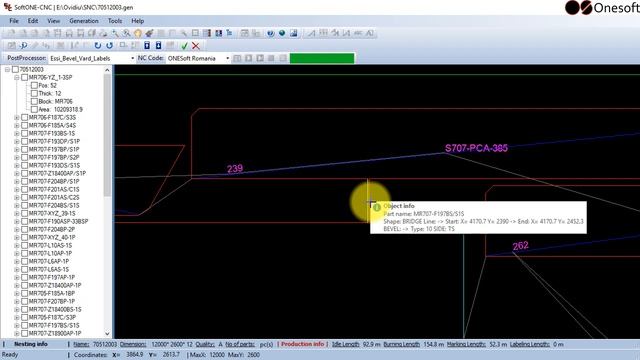
Task: Select the brush tool icon right of the hand
Action: click(x=149, y=33)
